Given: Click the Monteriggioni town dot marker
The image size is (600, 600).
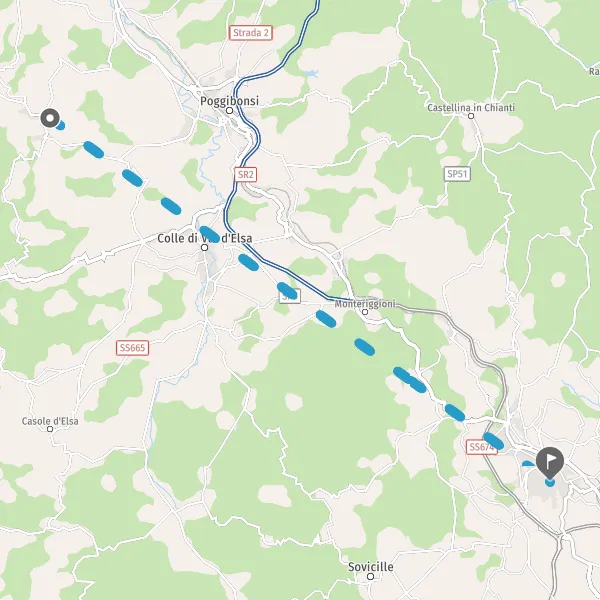Looking at the screenshot, I should pos(365,312).
